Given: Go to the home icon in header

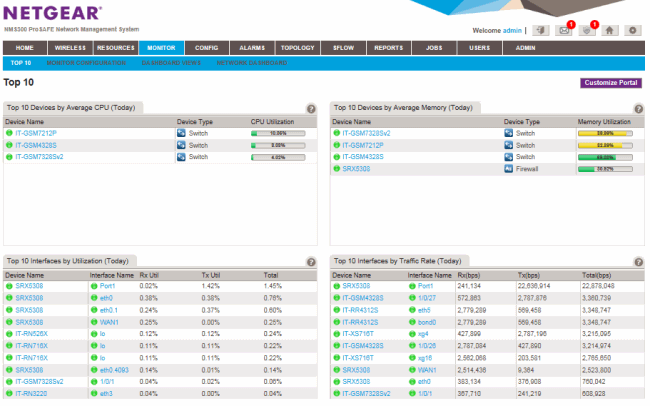Looking at the screenshot, I should 610,31.
